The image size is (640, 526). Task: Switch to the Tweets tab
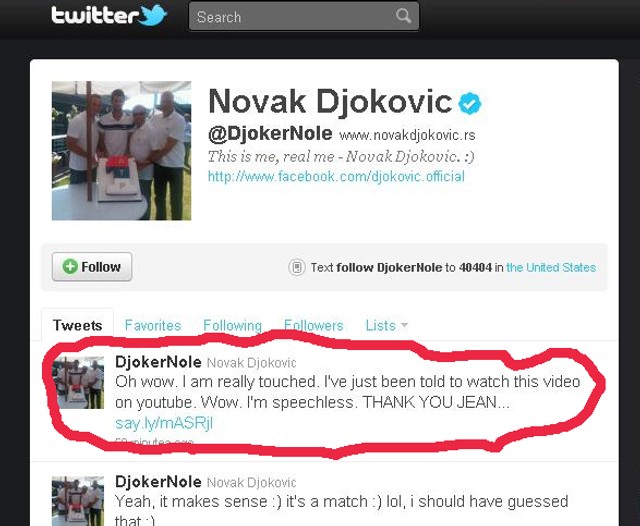point(78,325)
